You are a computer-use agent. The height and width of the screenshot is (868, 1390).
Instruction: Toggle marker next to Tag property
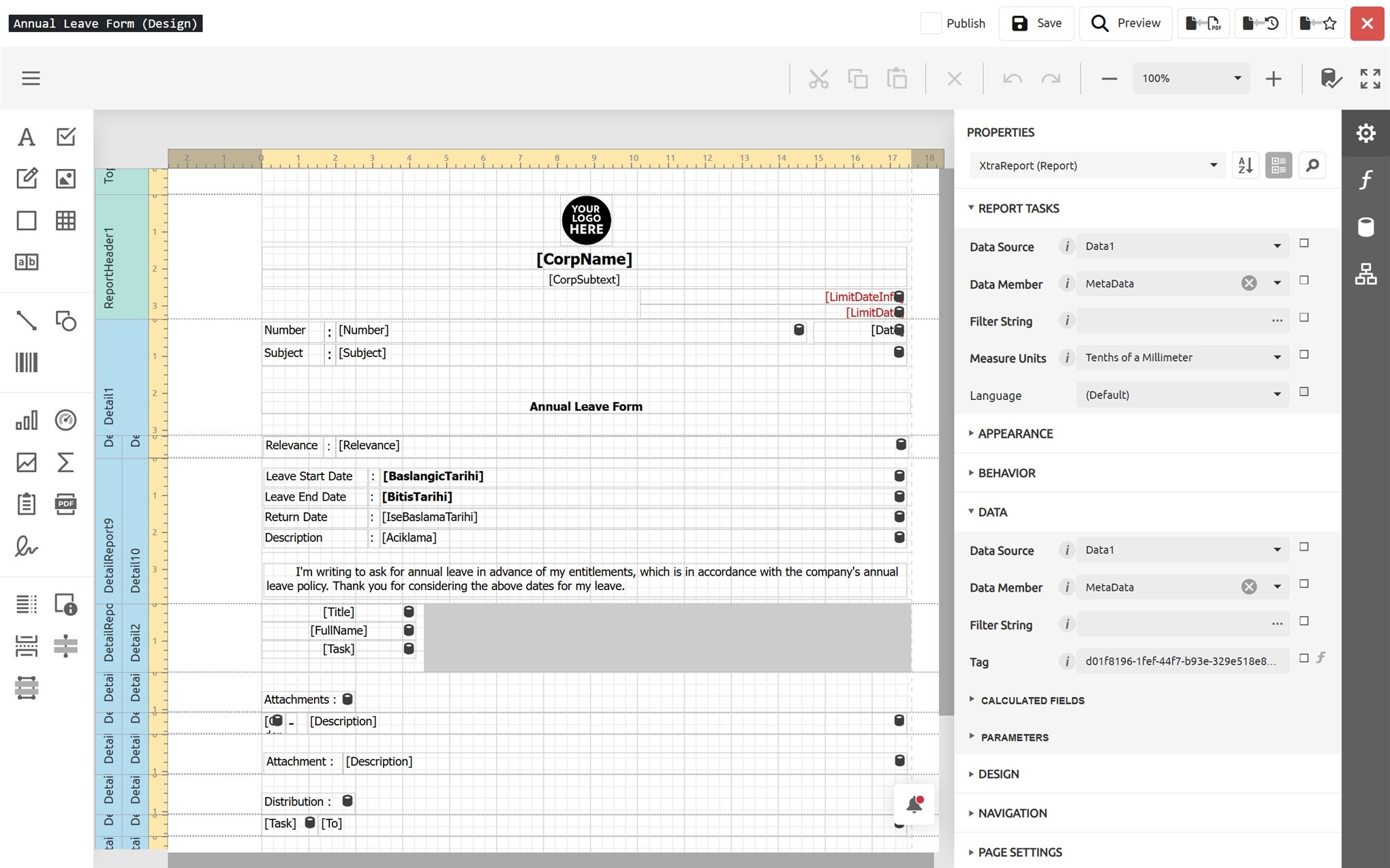1304,658
